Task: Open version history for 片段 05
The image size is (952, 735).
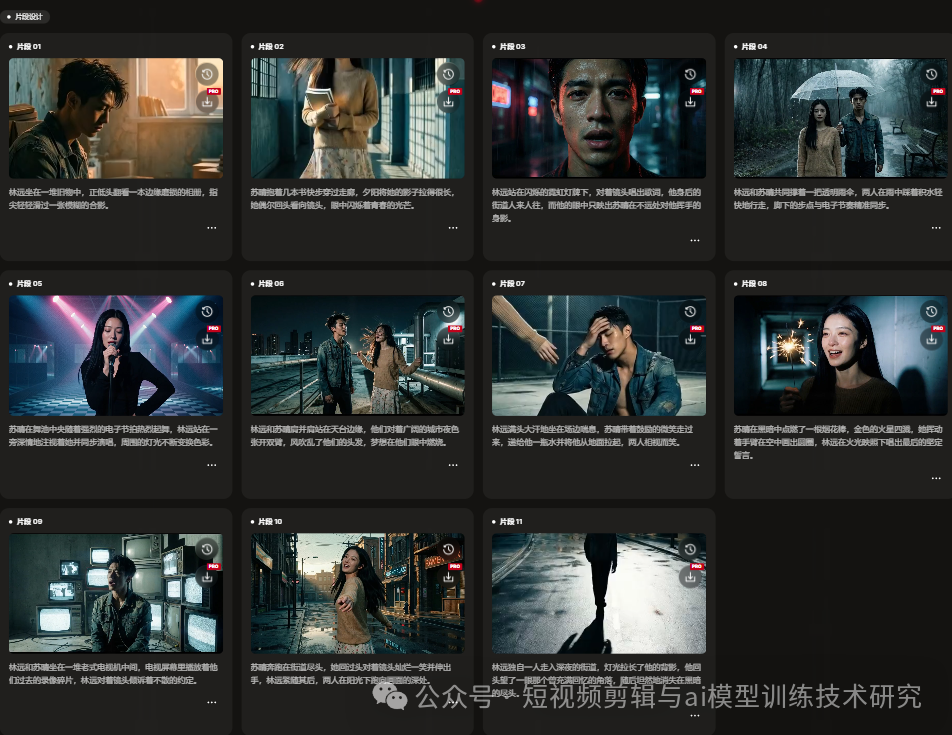Action: [x=207, y=311]
